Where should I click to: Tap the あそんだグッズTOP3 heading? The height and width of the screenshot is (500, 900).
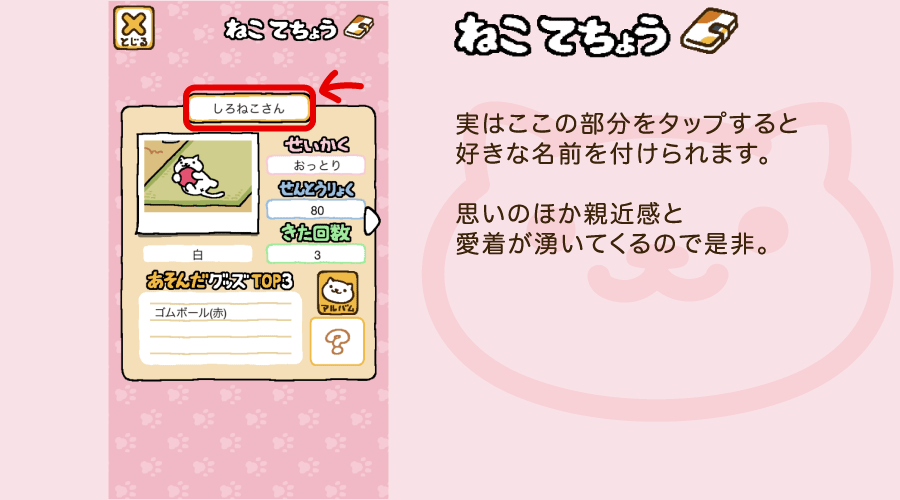(220, 281)
